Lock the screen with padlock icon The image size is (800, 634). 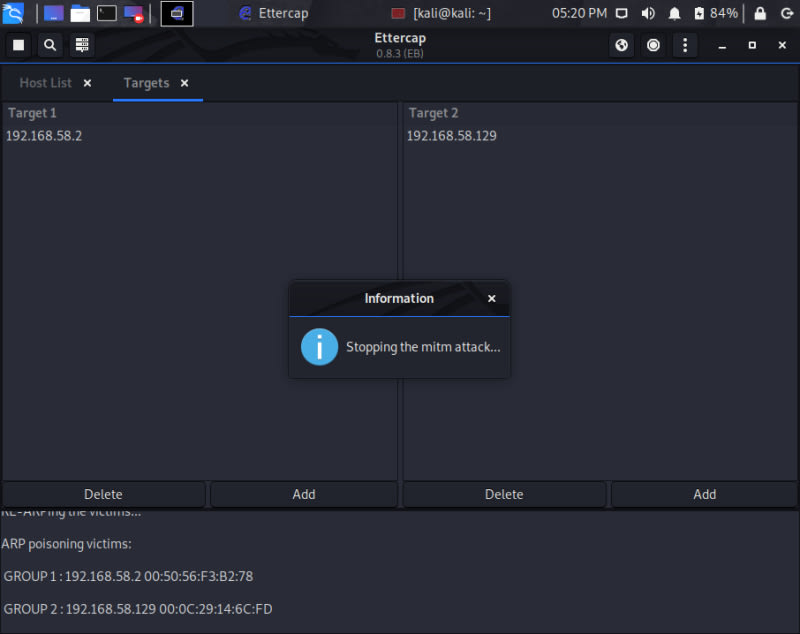pyautogui.click(x=760, y=13)
